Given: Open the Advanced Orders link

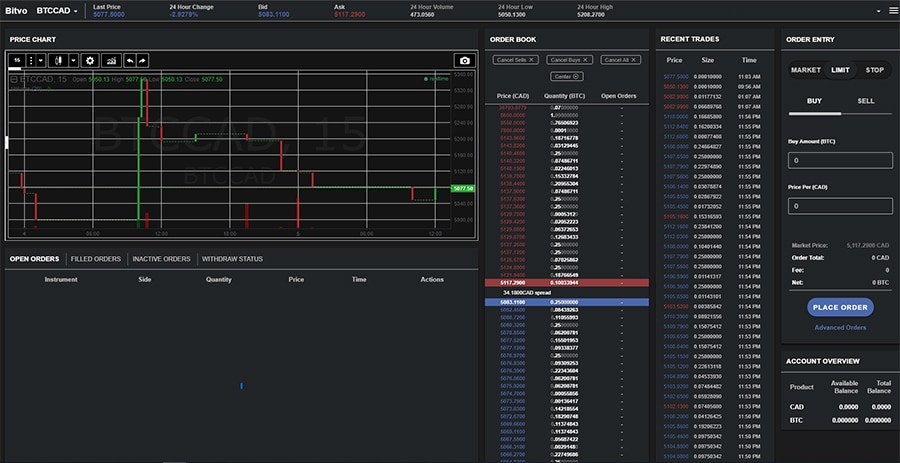Looking at the screenshot, I should 840,328.
